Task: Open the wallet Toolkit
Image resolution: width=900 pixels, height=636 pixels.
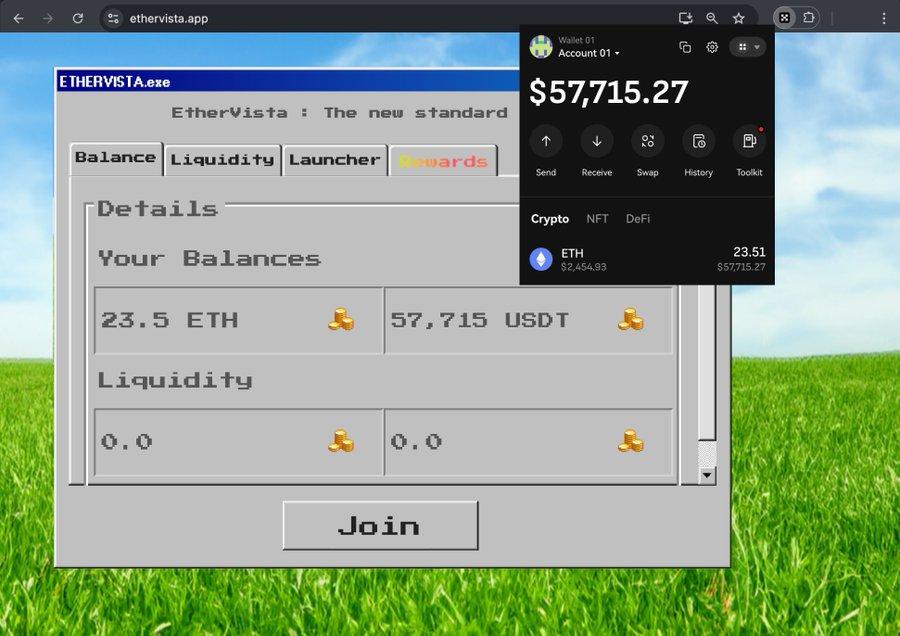Action: coord(749,141)
